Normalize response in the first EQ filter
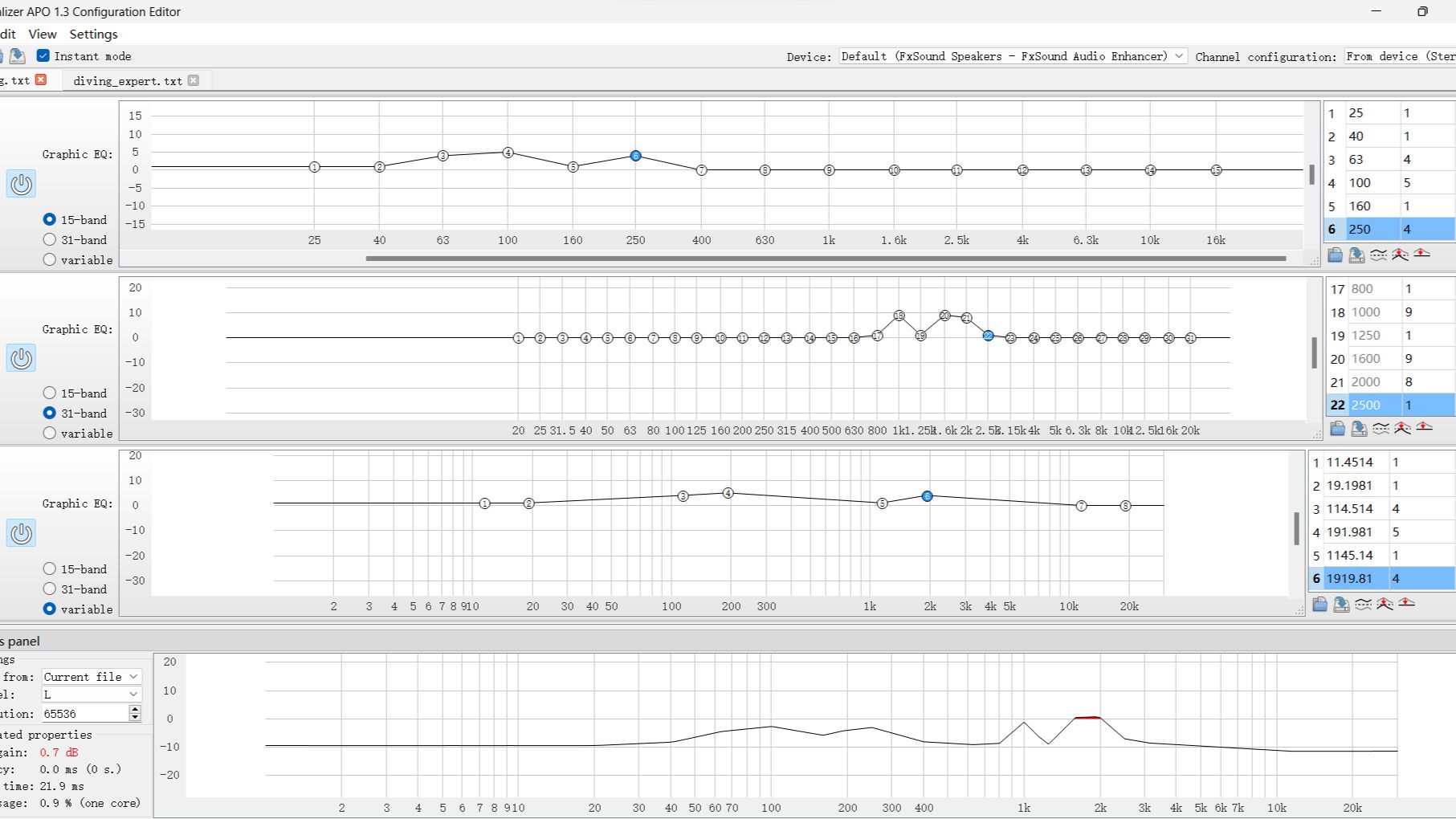This screenshot has height=819, width=1456. click(x=1400, y=255)
